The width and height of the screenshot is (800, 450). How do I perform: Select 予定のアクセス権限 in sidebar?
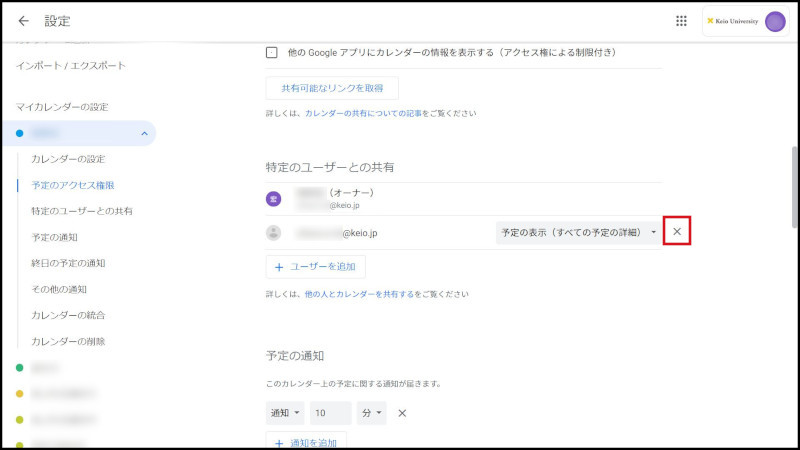(x=73, y=185)
